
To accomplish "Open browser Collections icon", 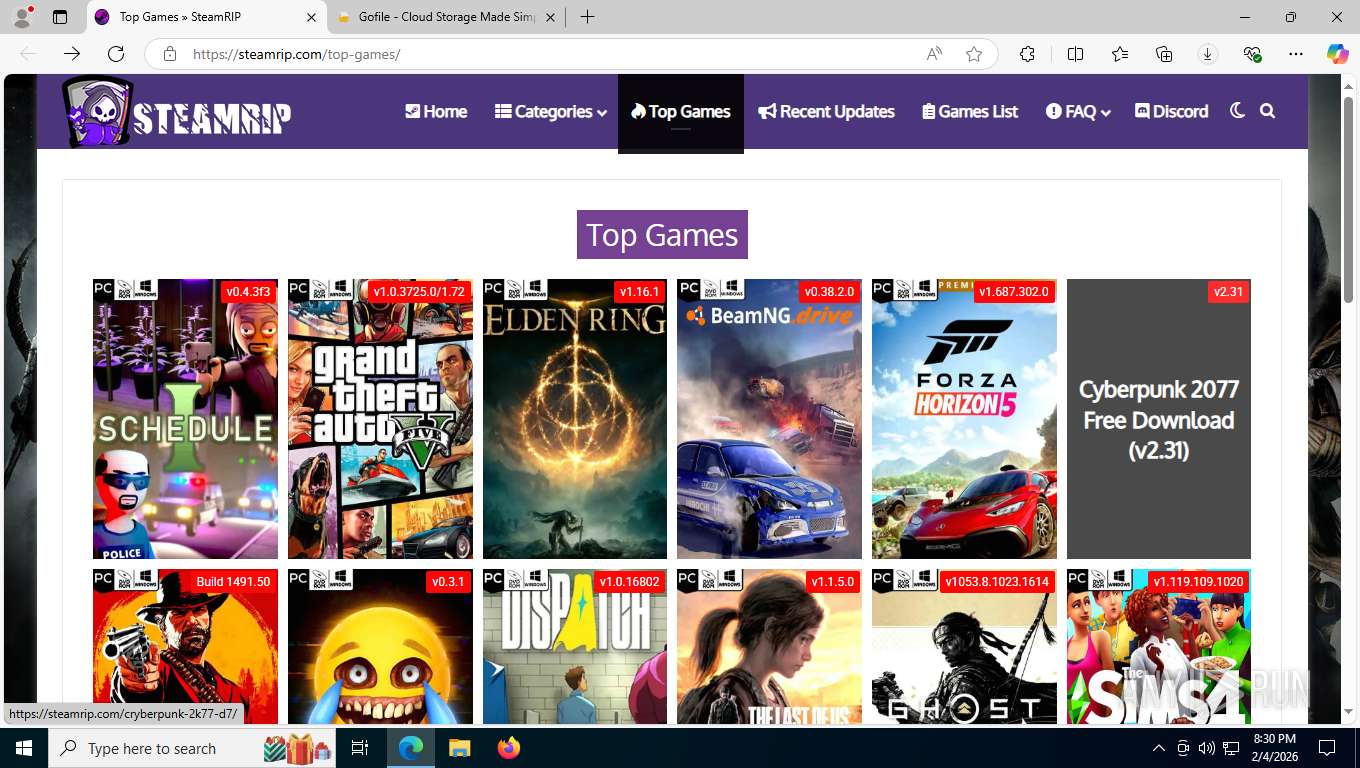I will pyautogui.click(x=1164, y=54).
